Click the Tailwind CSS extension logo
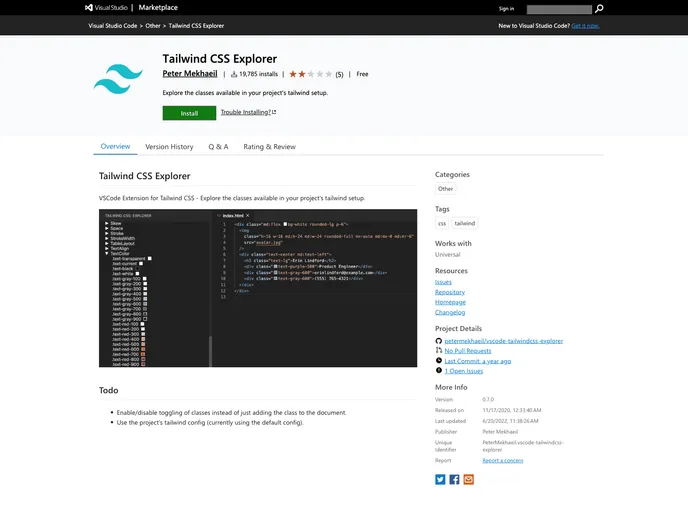 [x=118, y=79]
